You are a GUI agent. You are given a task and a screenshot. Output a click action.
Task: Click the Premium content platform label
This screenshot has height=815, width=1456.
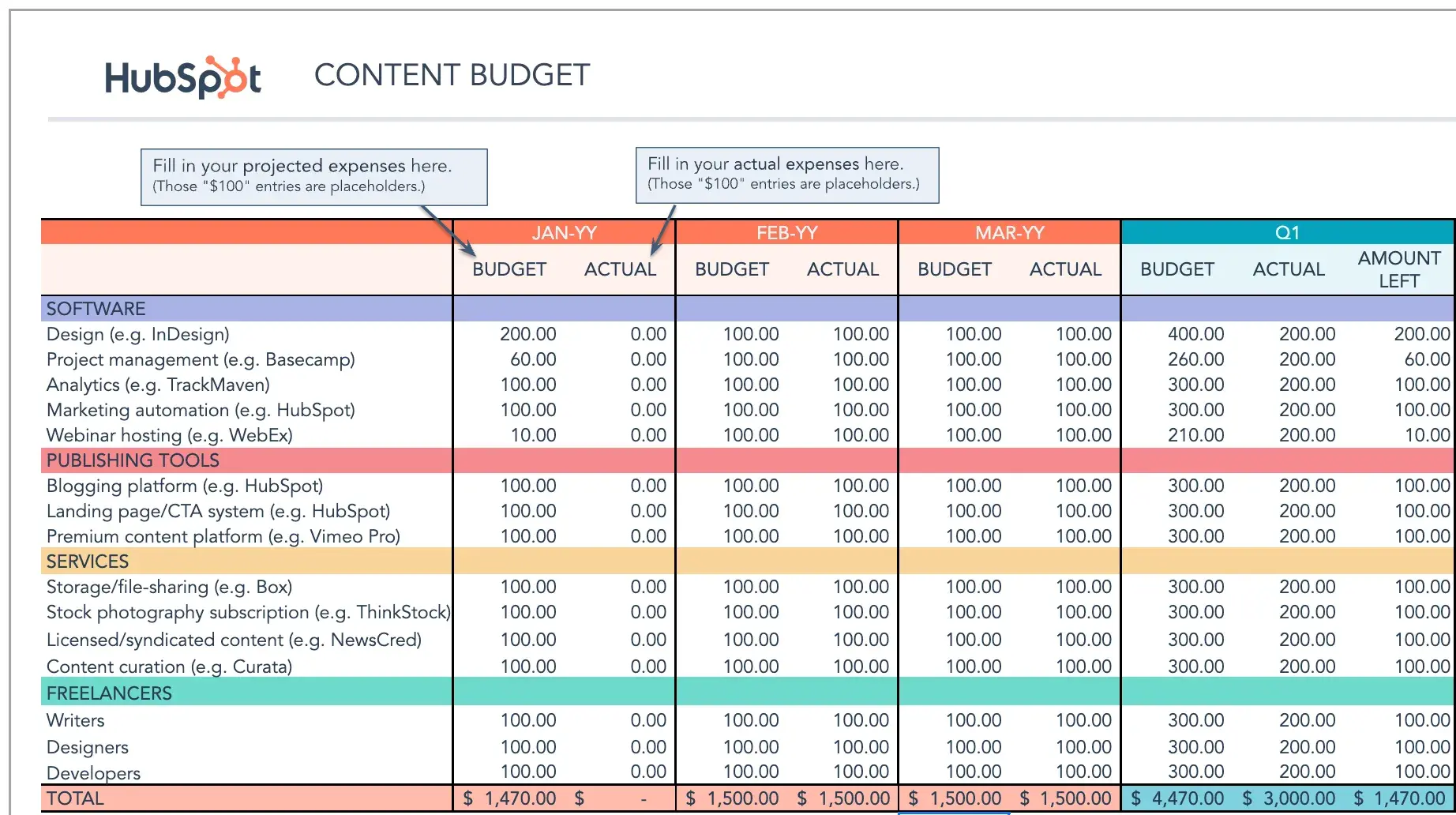[x=223, y=536]
